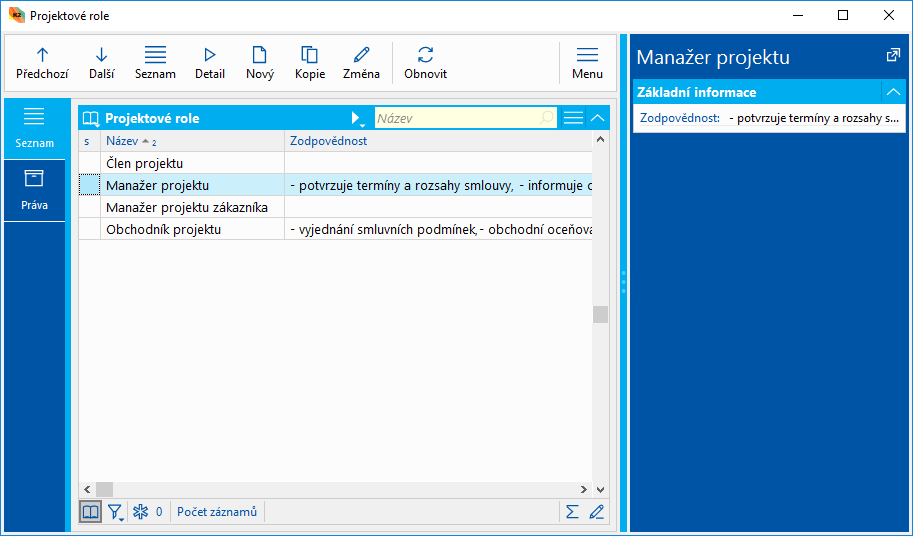The width and height of the screenshot is (913, 536).
Task: Click the horizontal scrollbar left arrow
Action: (x=87, y=489)
